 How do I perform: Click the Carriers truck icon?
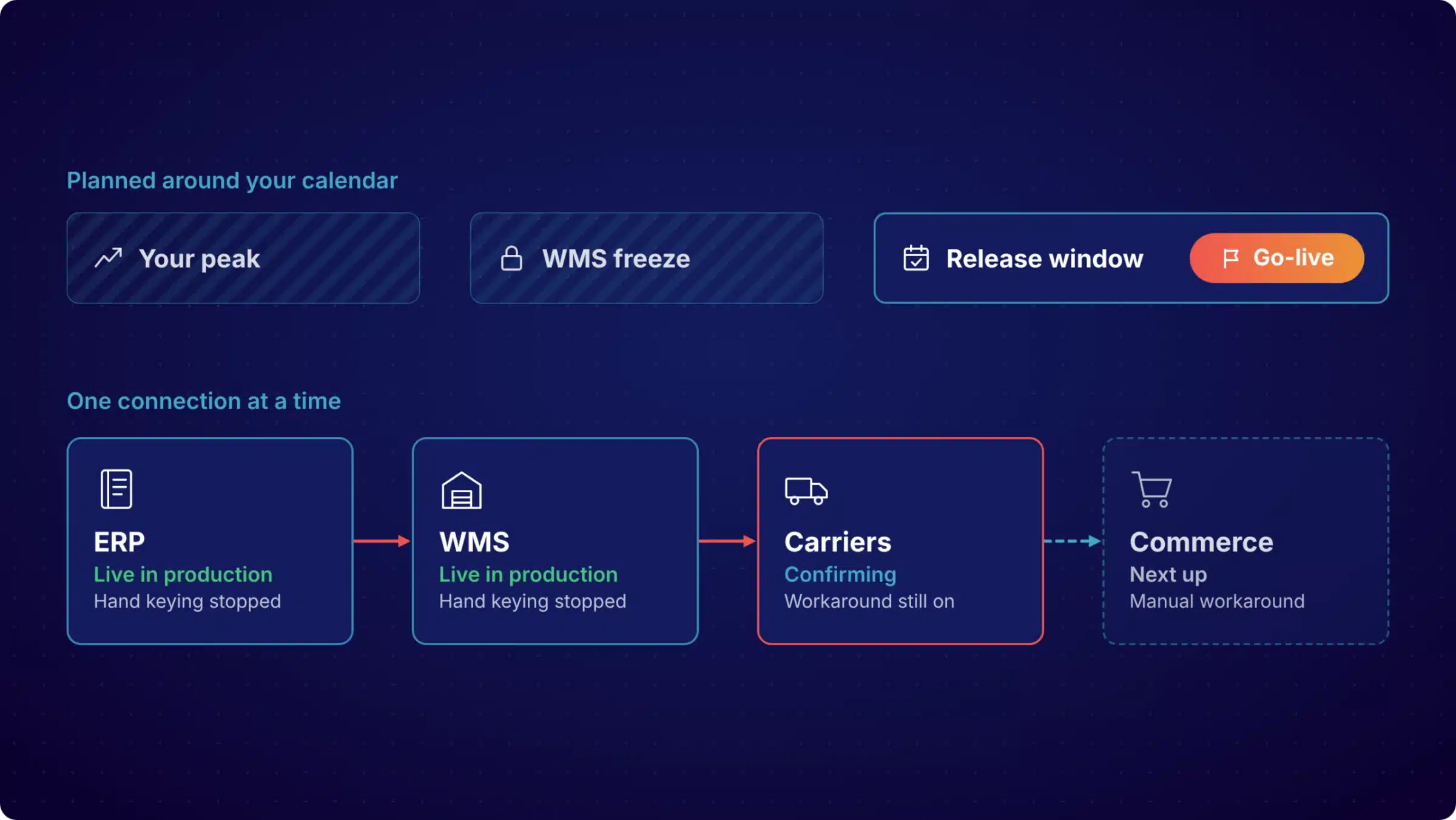point(806,491)
